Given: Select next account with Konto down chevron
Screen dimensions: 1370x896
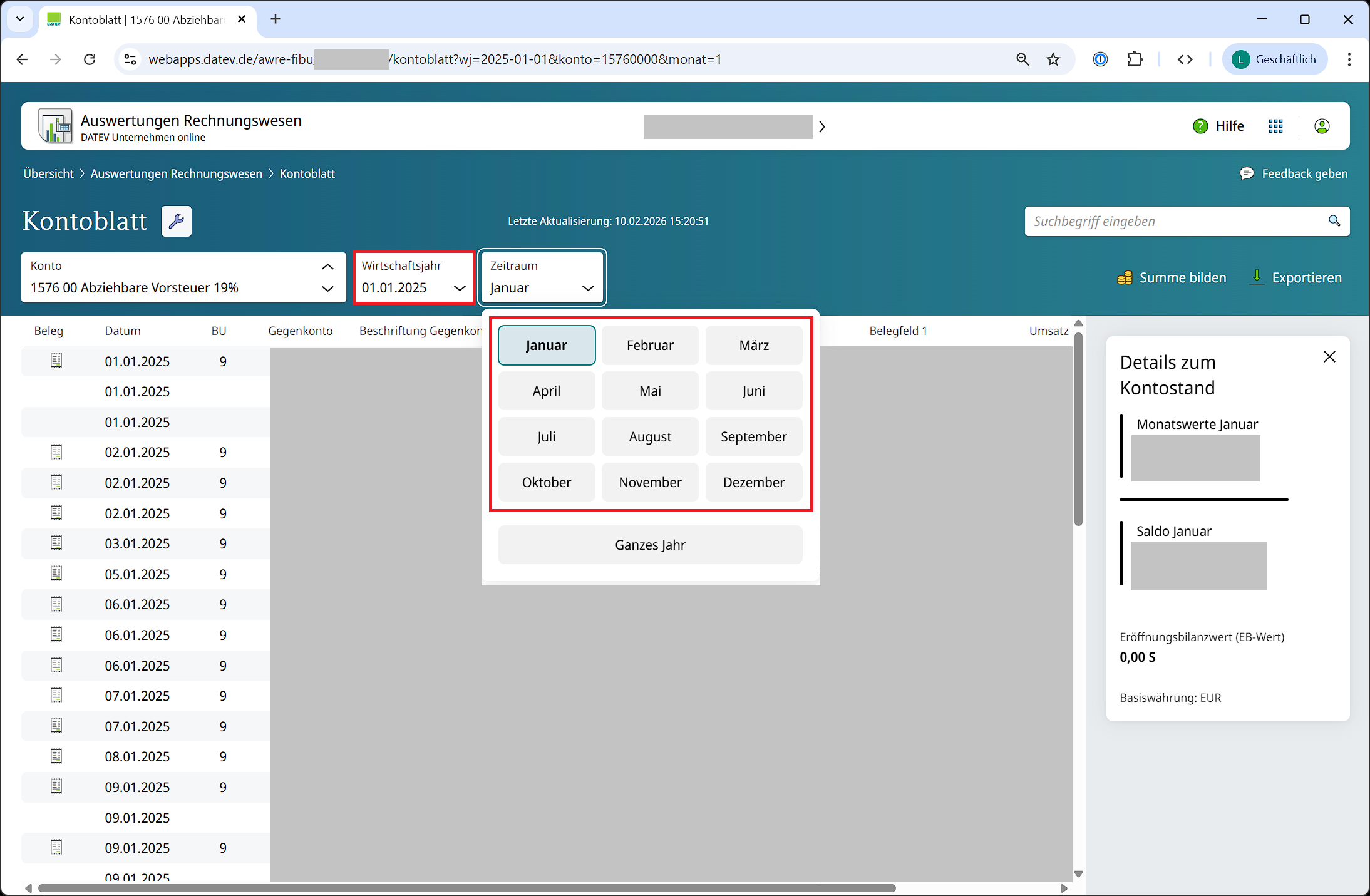Looking at the screenshot, I should point(327,289).
